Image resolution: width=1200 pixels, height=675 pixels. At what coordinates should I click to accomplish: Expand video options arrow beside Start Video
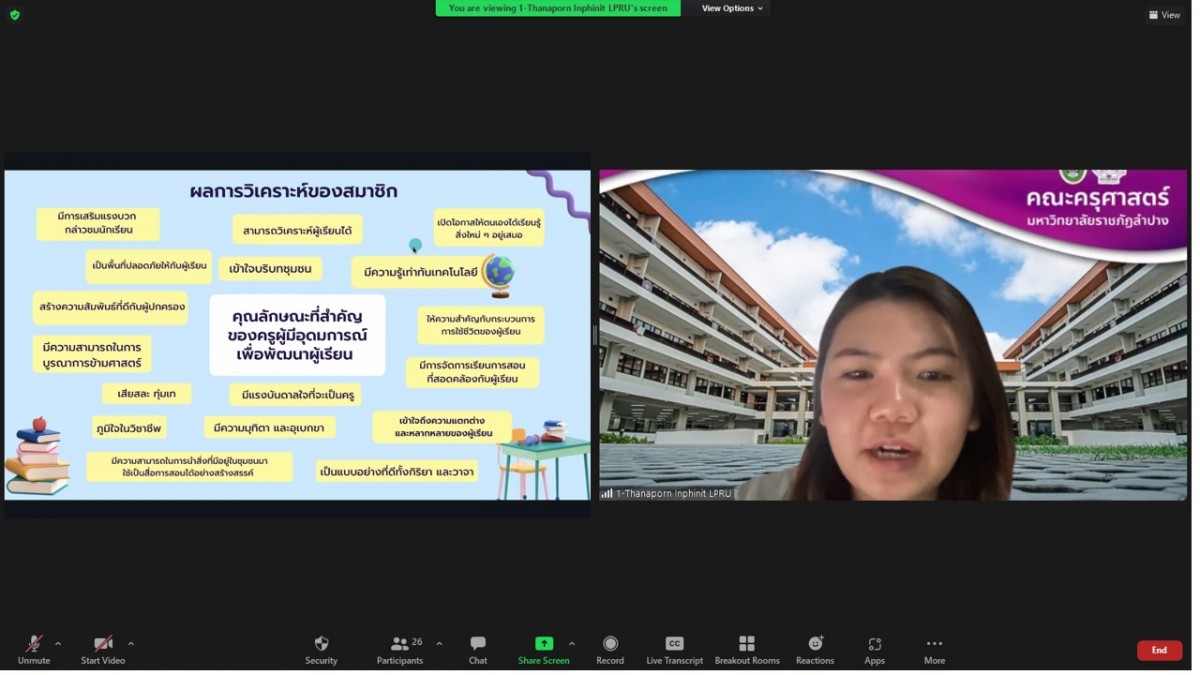[x=131, y=644]
